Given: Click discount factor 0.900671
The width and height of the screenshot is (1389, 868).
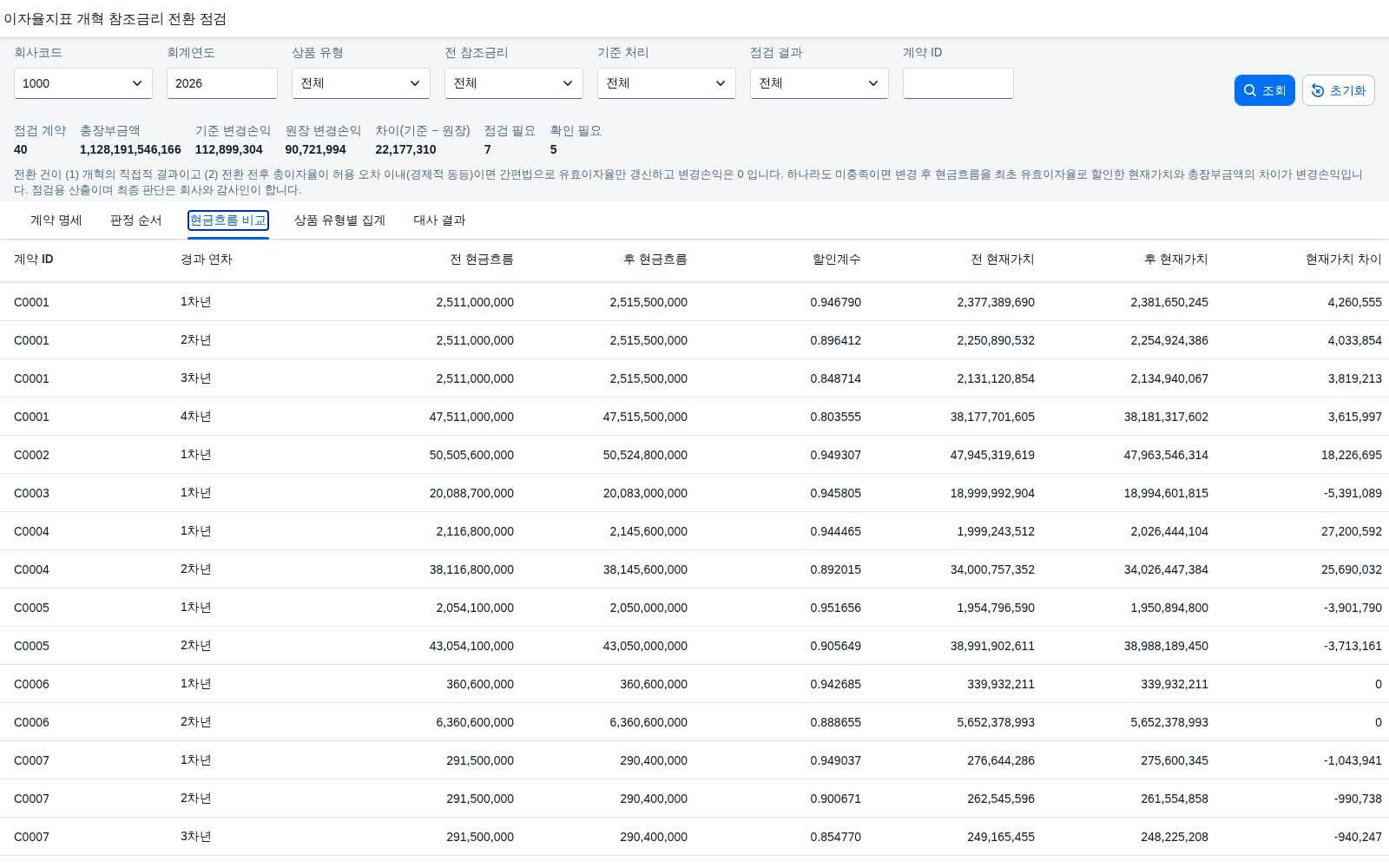Looking at the screenshot, I should pyautogui.click(x=836, y=799).
